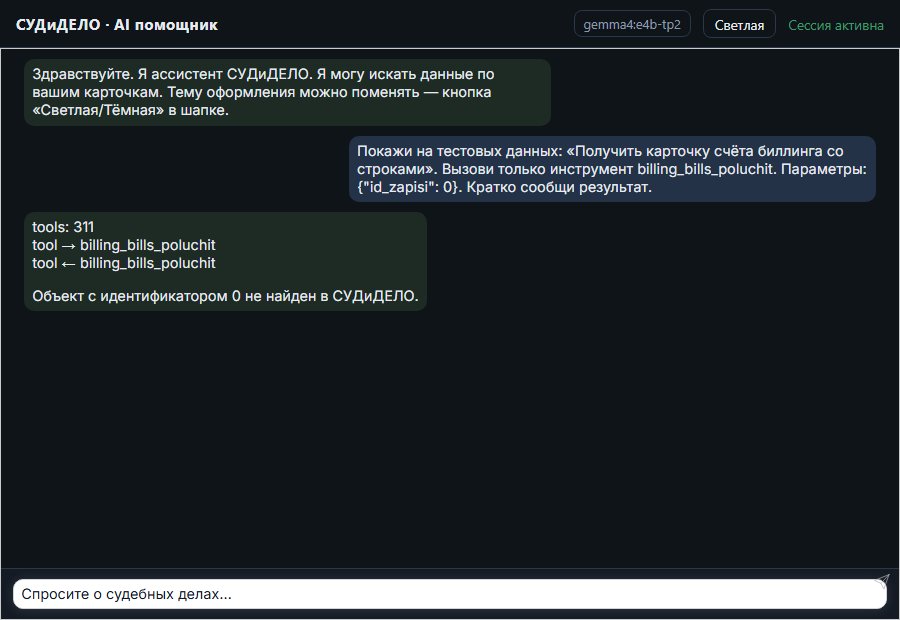Image resolution: width=900 pixels, height=620 pixels.
Task: Switch theme using the Светлая button
Action: [x=739, y=25]
